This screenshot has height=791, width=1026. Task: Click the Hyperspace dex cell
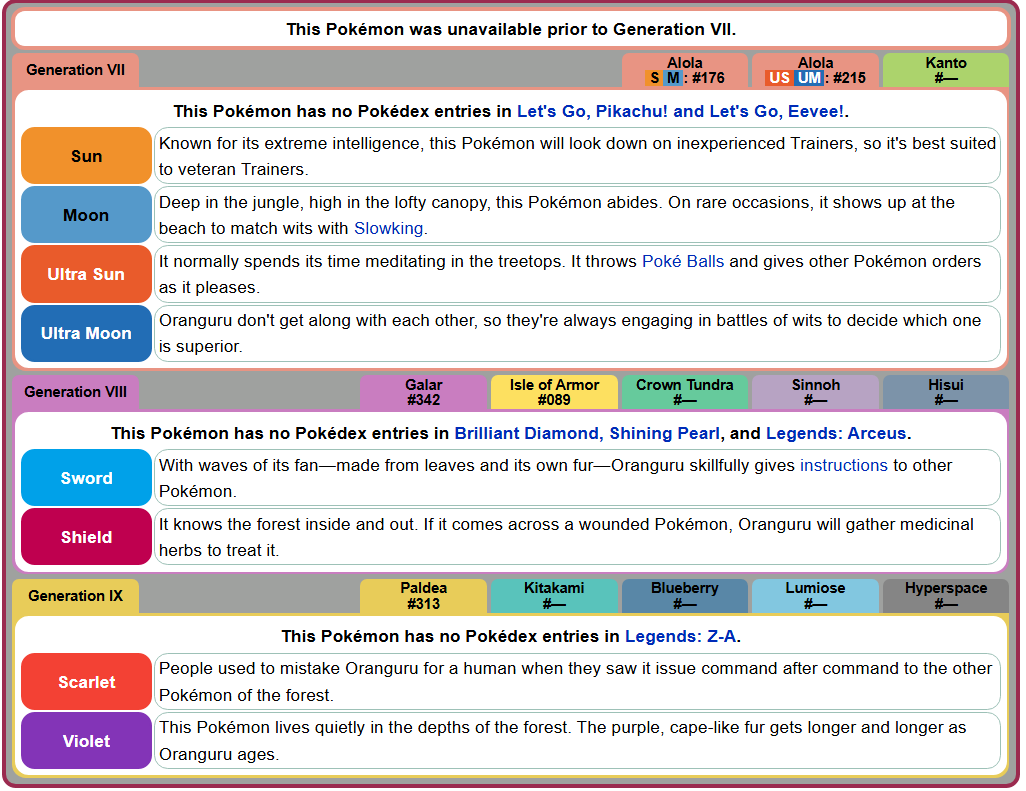(946, 596)
